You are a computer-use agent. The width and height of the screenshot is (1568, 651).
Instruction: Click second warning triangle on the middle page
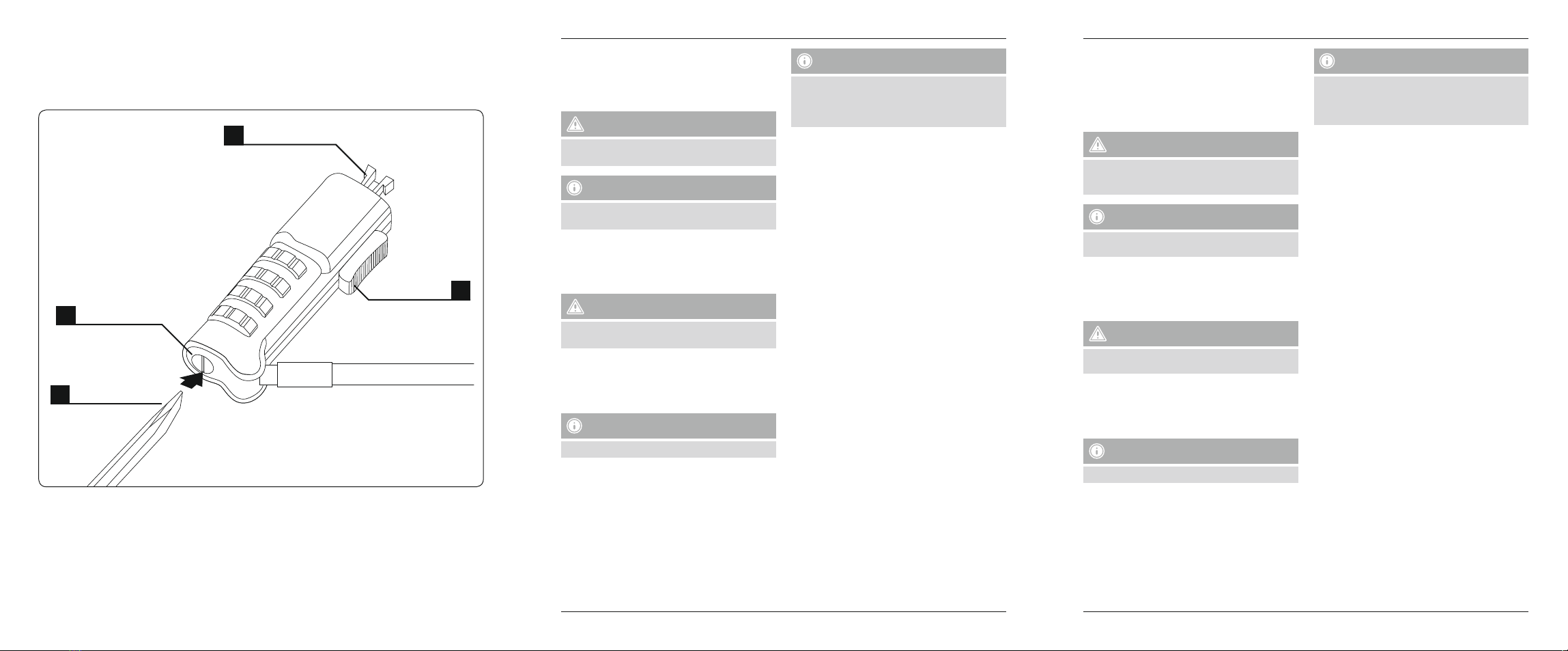575,307
